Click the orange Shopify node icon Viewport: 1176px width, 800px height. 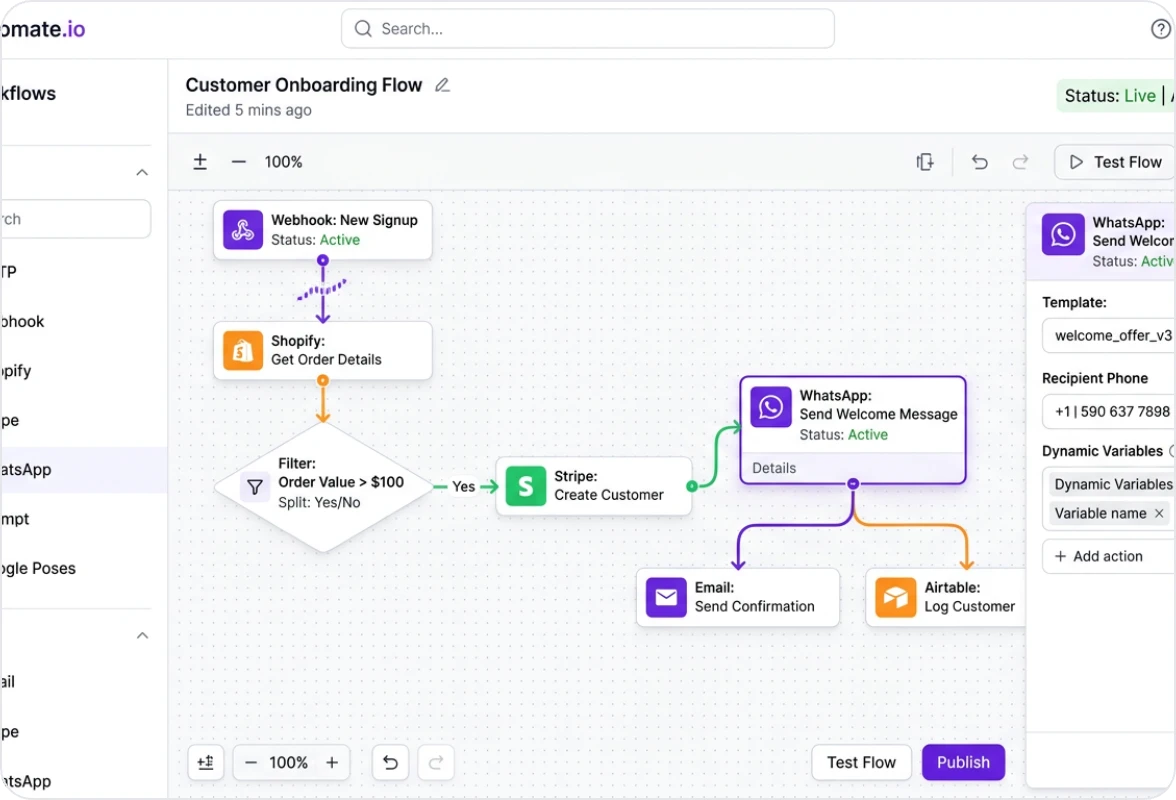tap(243, 350)
